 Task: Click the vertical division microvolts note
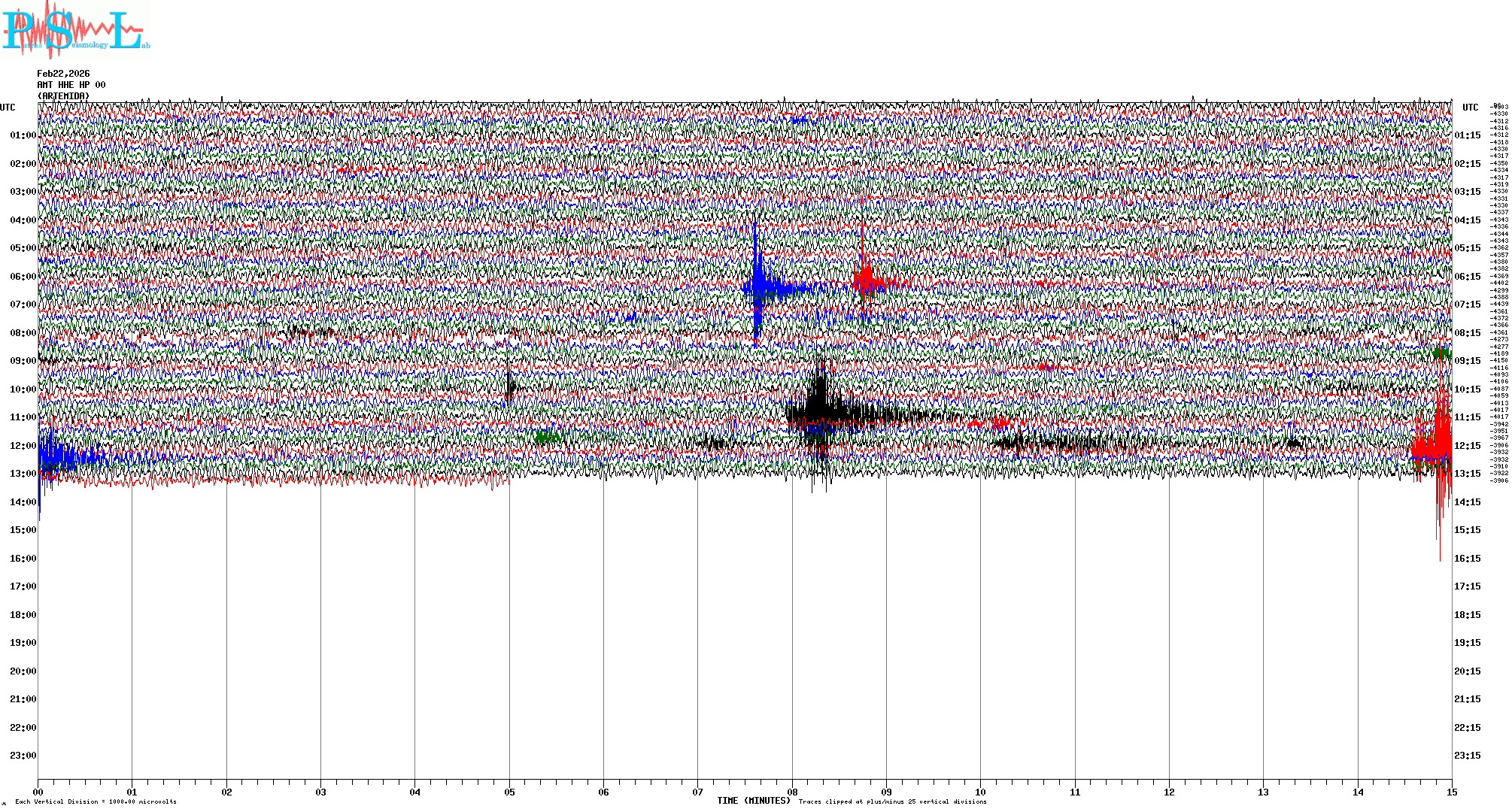pyautogui.click(x=96, y=801)
